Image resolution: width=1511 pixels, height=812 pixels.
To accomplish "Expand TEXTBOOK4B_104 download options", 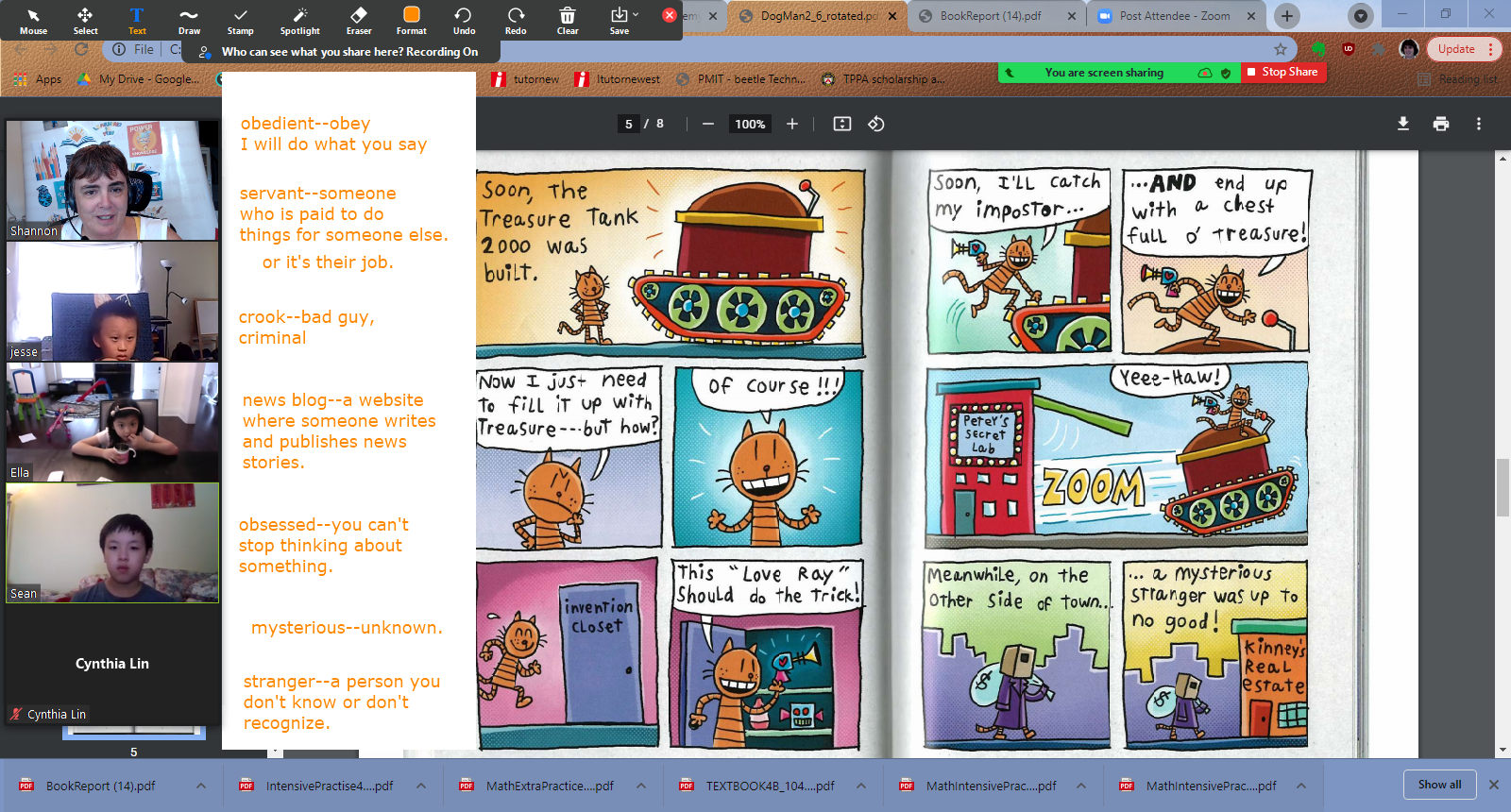I will click(861, 786).
